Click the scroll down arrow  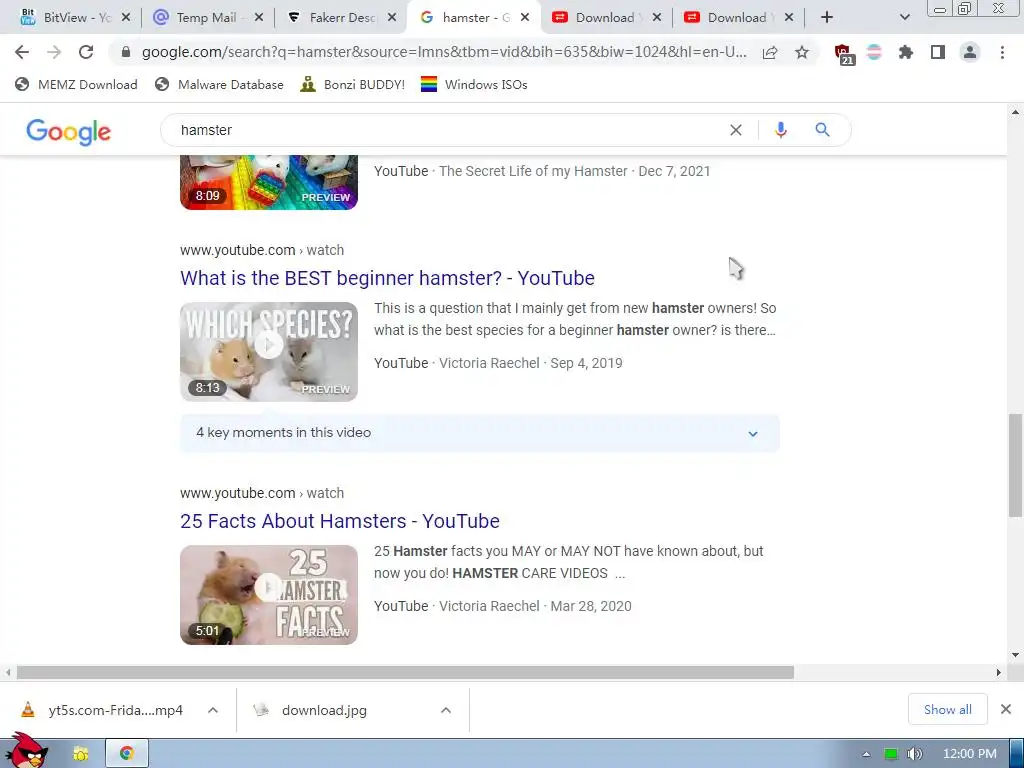click(1015, 655)
